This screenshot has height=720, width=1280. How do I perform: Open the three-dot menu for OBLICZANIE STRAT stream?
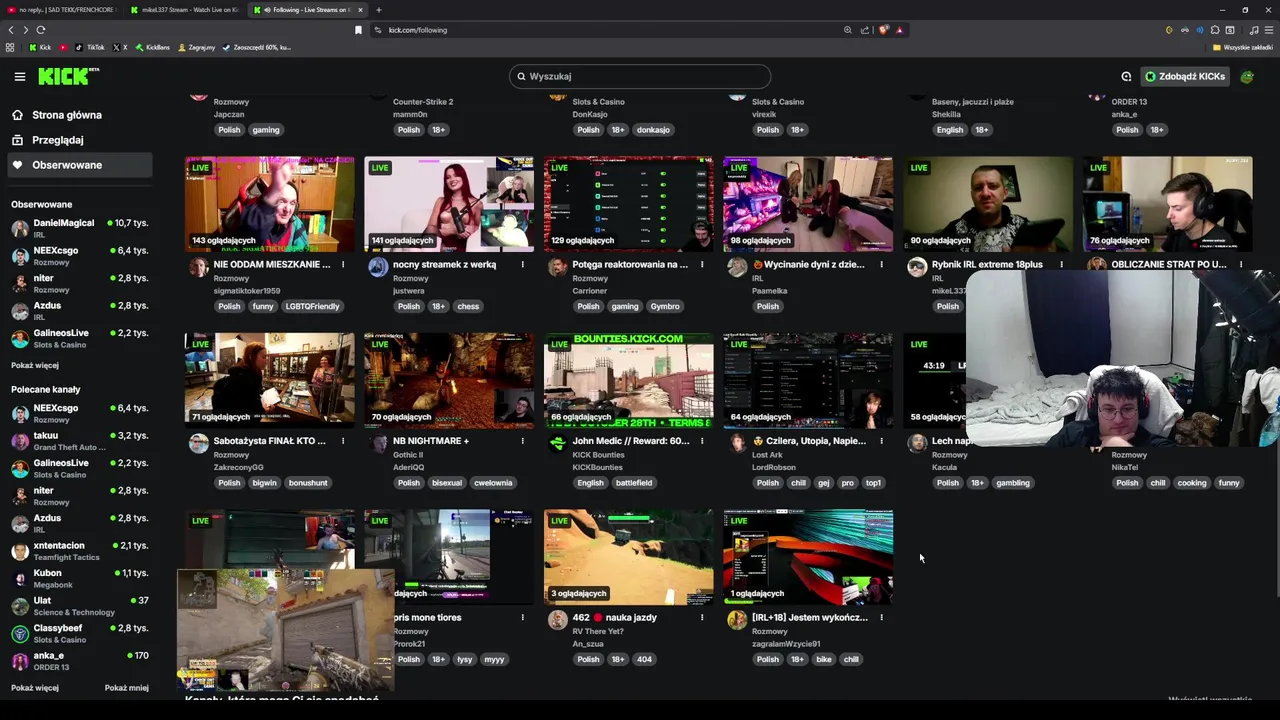coord(1240,265)
